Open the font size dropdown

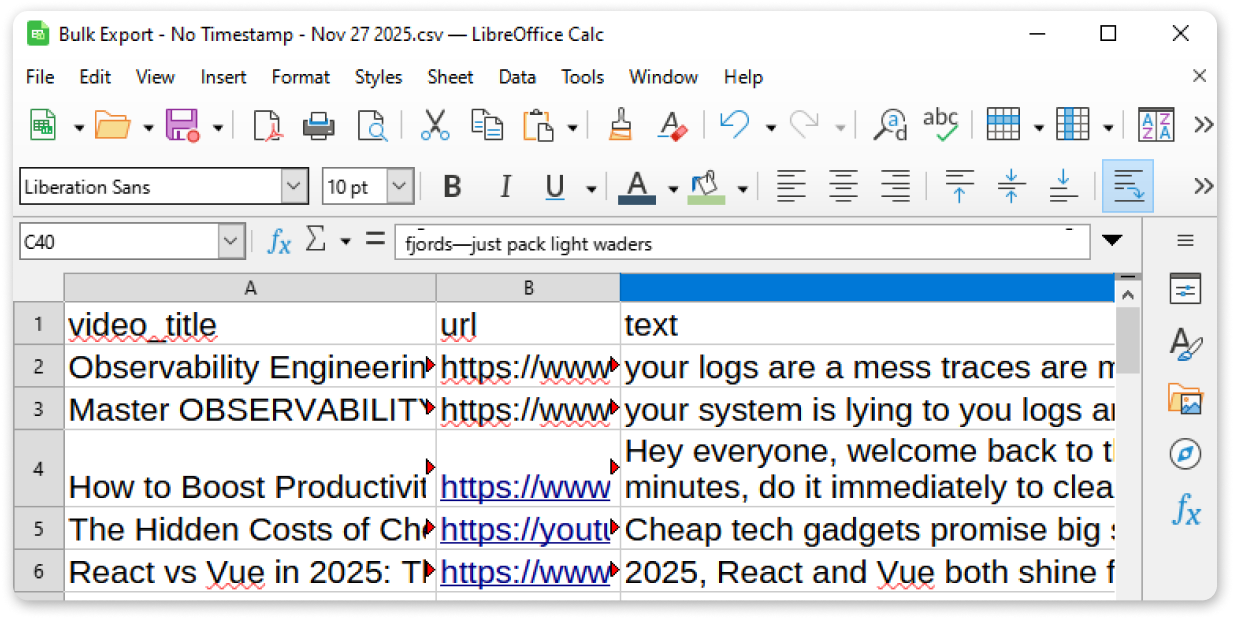click(x=398, y=186)
